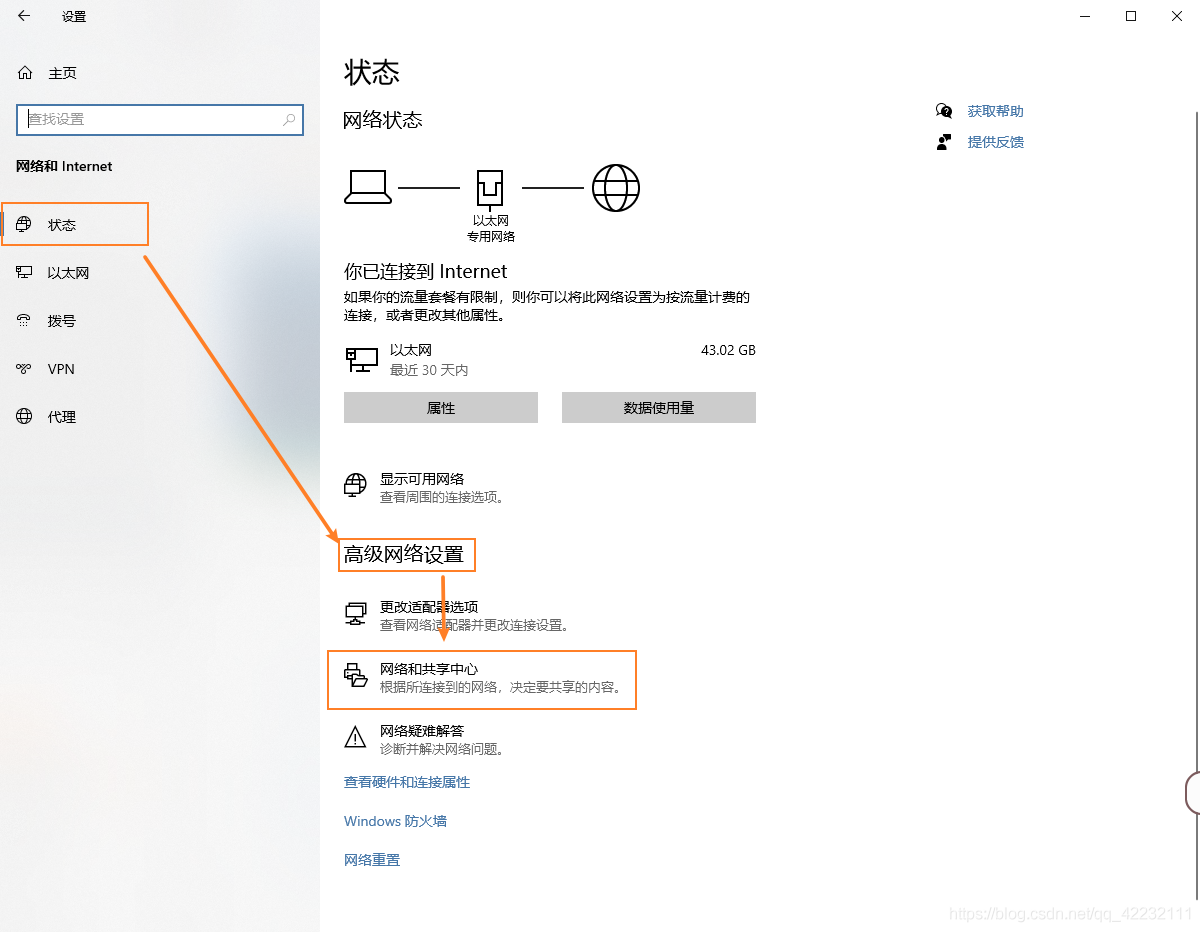Screen dimensions: 1200x932
Task: Open 网络和共享中心
Action: 482,680
